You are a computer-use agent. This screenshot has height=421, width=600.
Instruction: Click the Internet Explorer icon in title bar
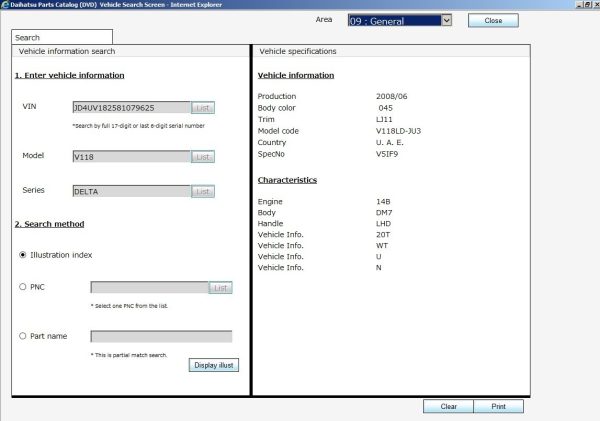pos(5,5)
